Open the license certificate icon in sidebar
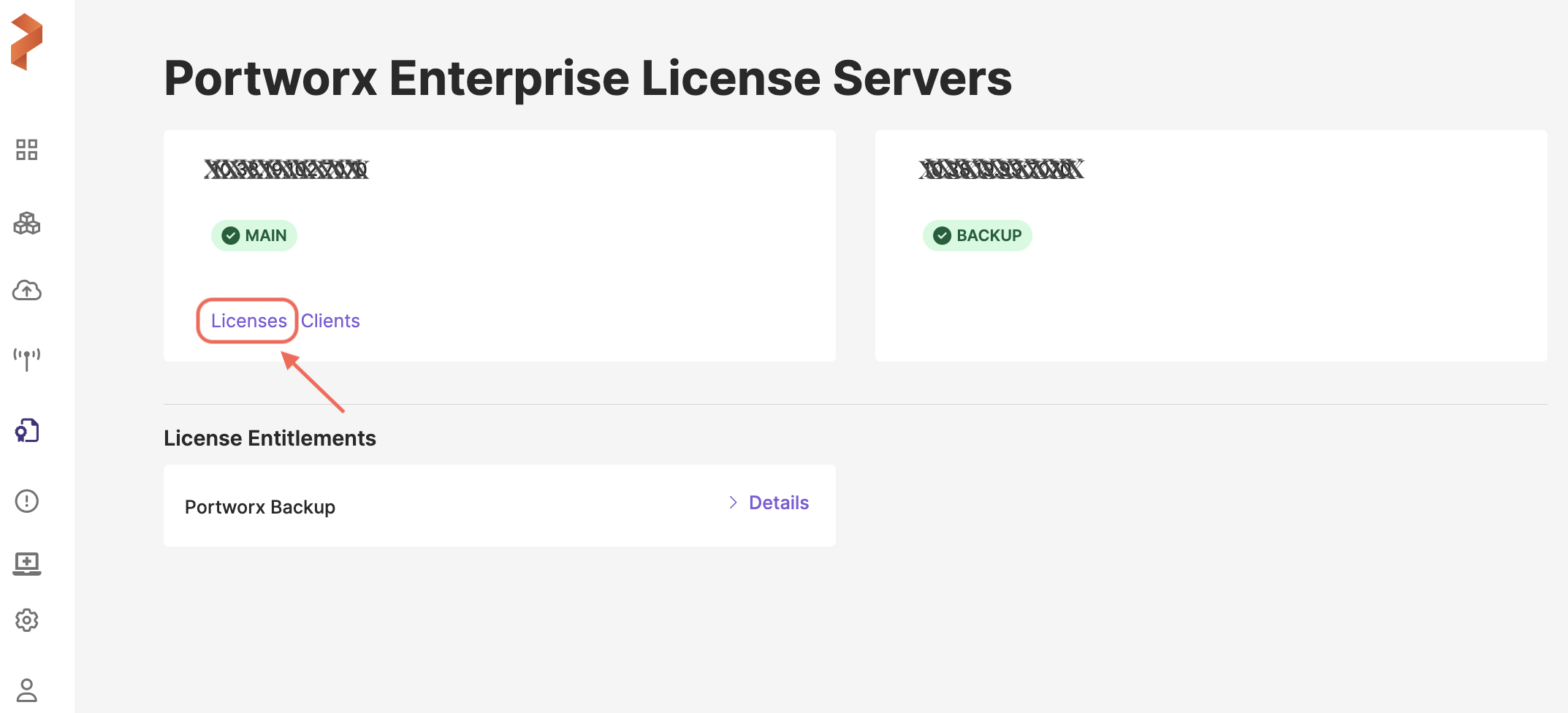Image resolution: width=1568 pixels, height=713 pixels. (x=27, y=431)
